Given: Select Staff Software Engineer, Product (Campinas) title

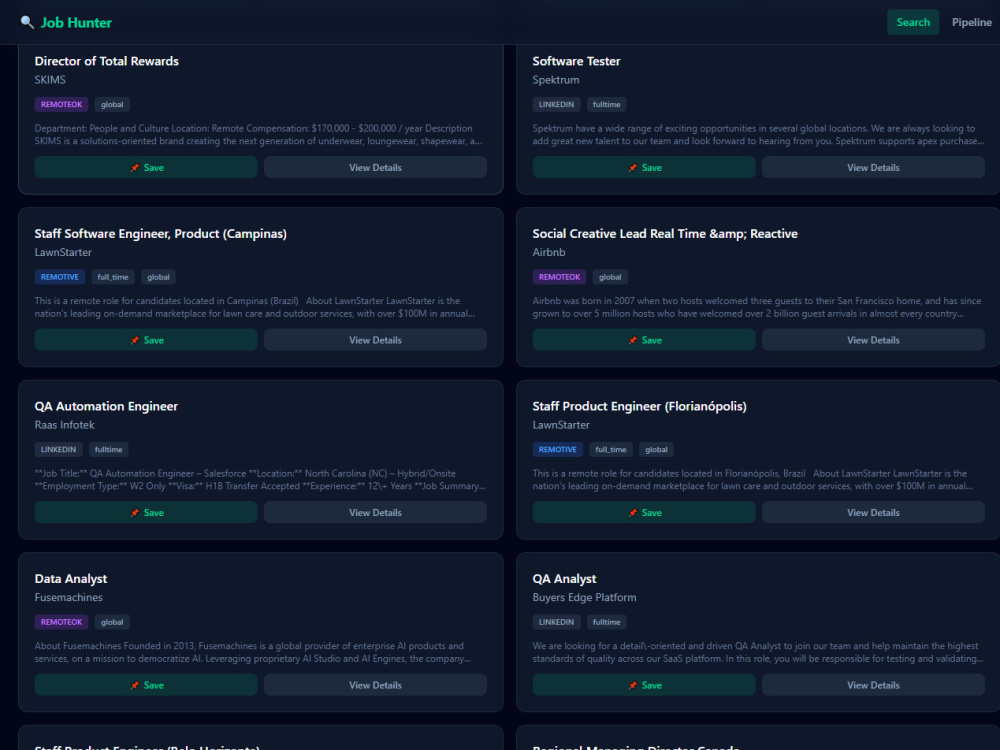Looking at the screenshot, I should click(x=161, y=234).
